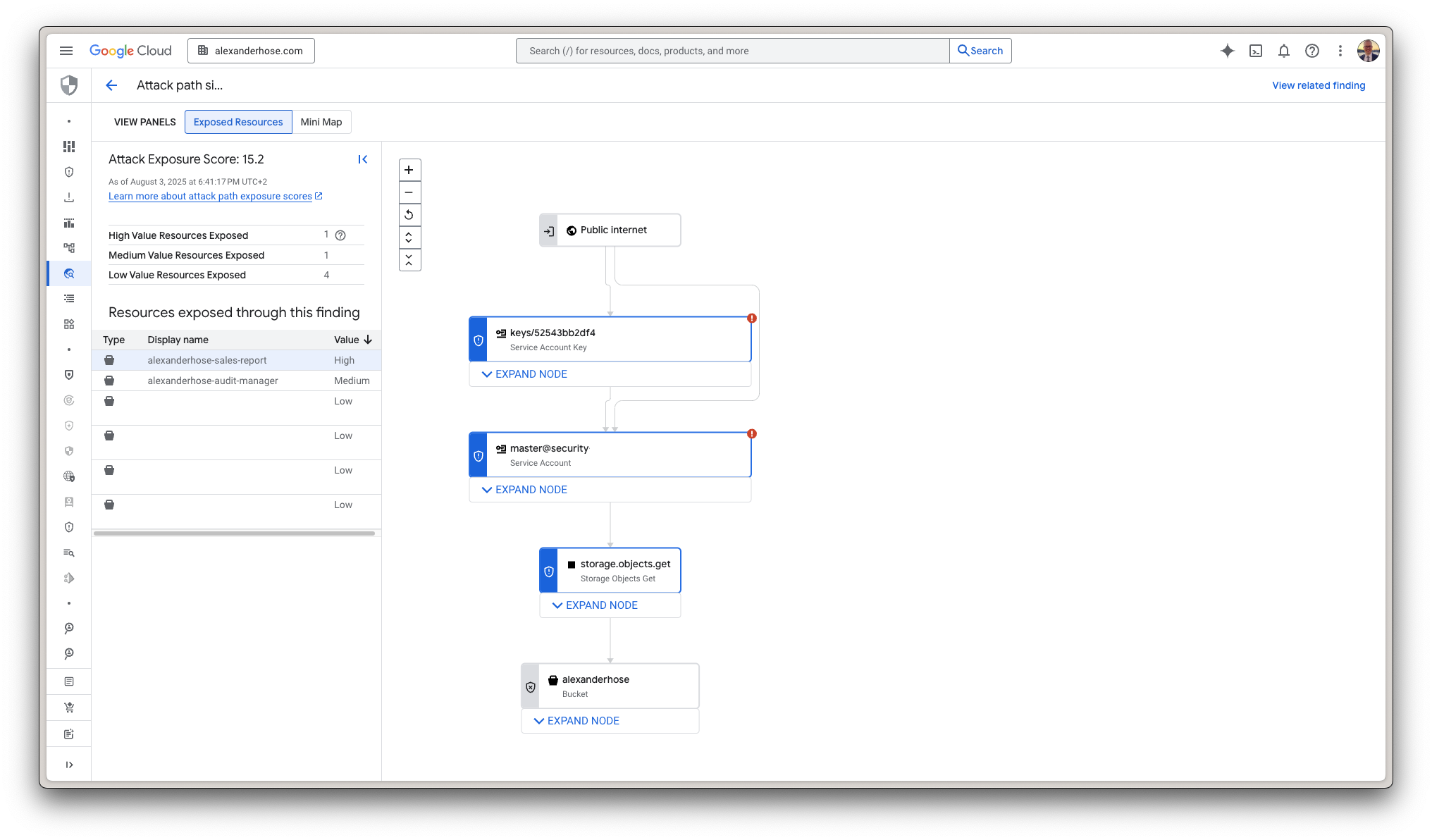Collapse the exposure score side panel
Image resolution: width=1432 pixels, height=840 pixels.
click(363, 159)
